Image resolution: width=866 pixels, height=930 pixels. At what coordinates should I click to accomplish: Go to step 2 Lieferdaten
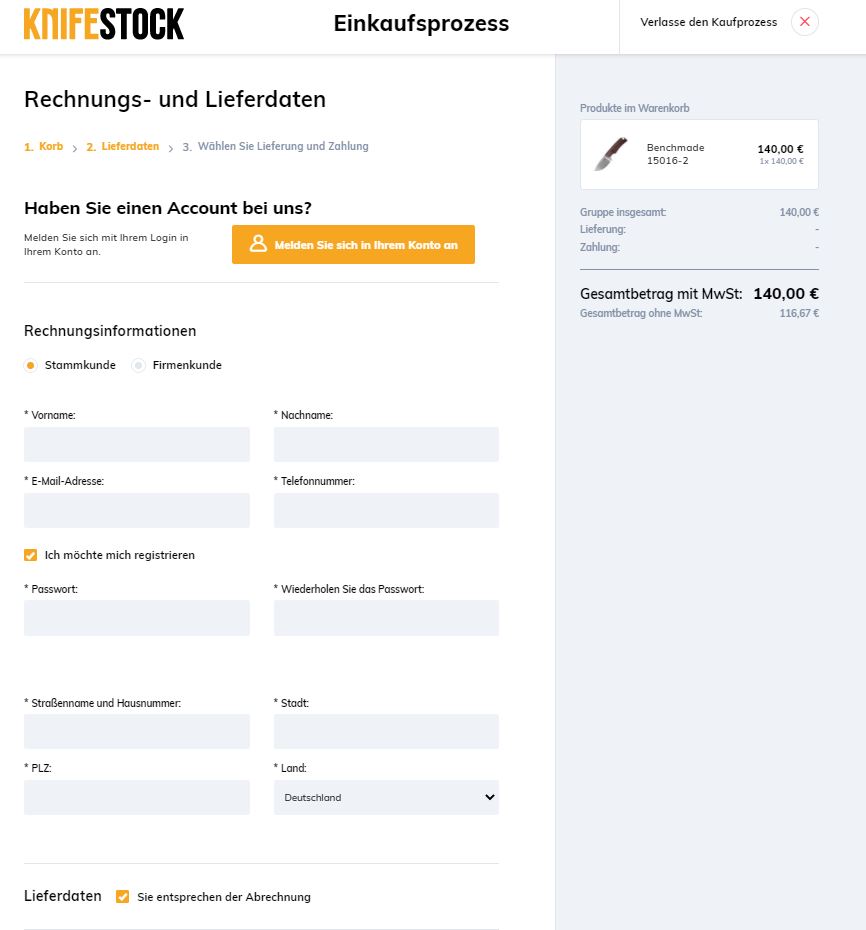[123, 147]
